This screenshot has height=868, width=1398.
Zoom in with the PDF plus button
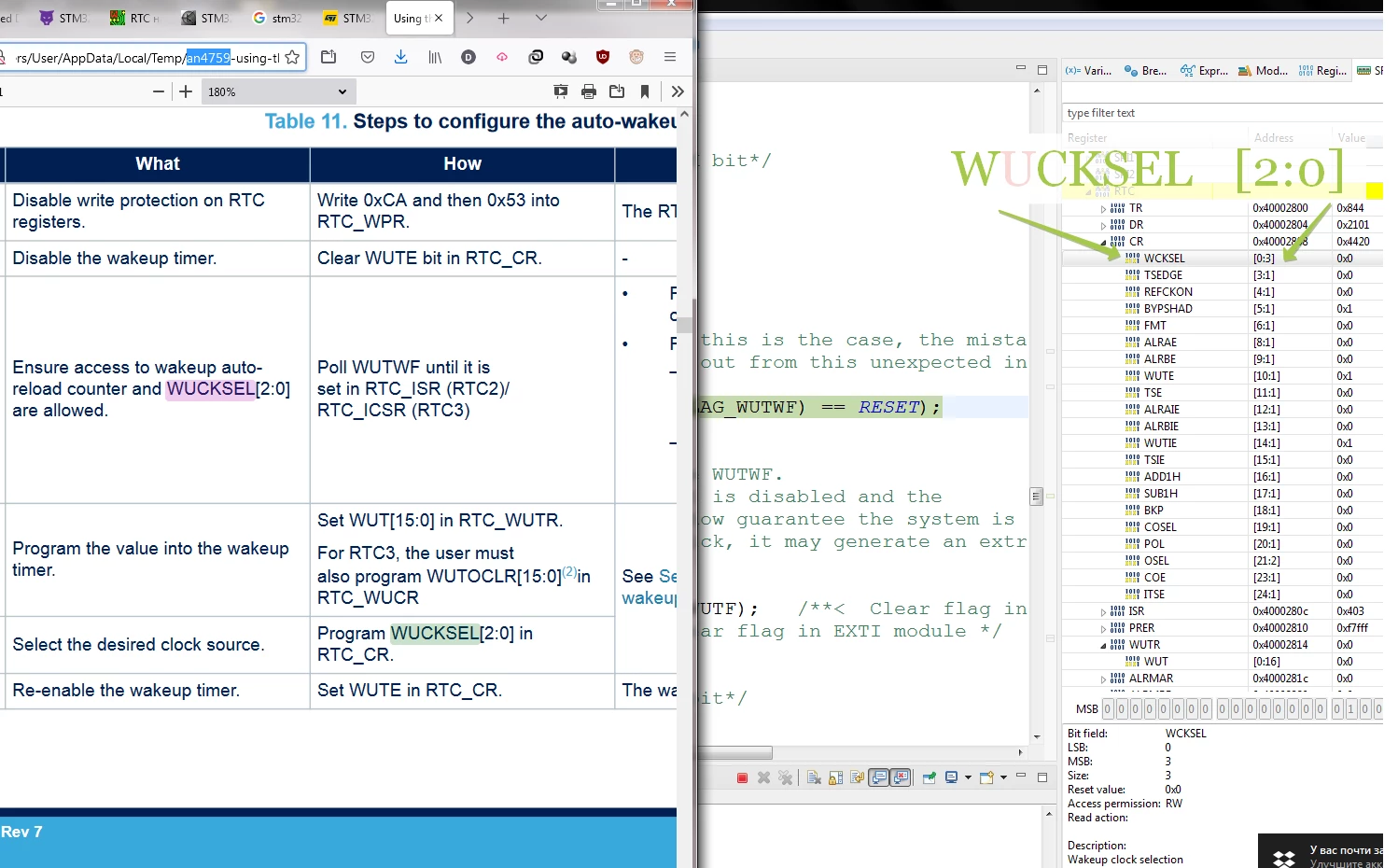click(x=186, y=91)
